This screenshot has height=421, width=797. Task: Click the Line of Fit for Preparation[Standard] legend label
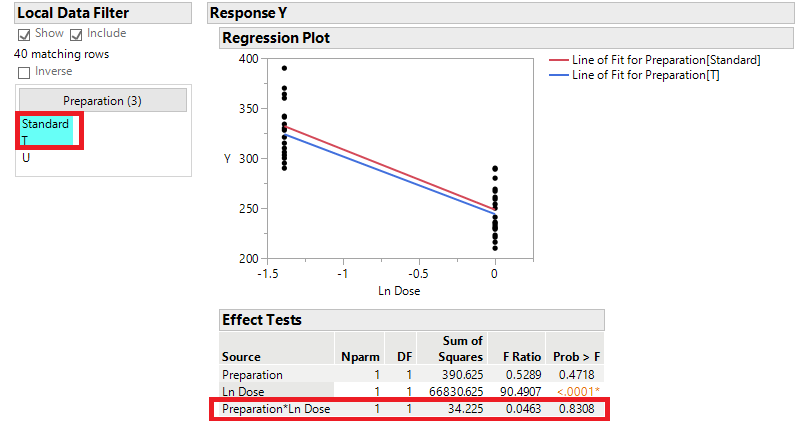coord(666,60)
